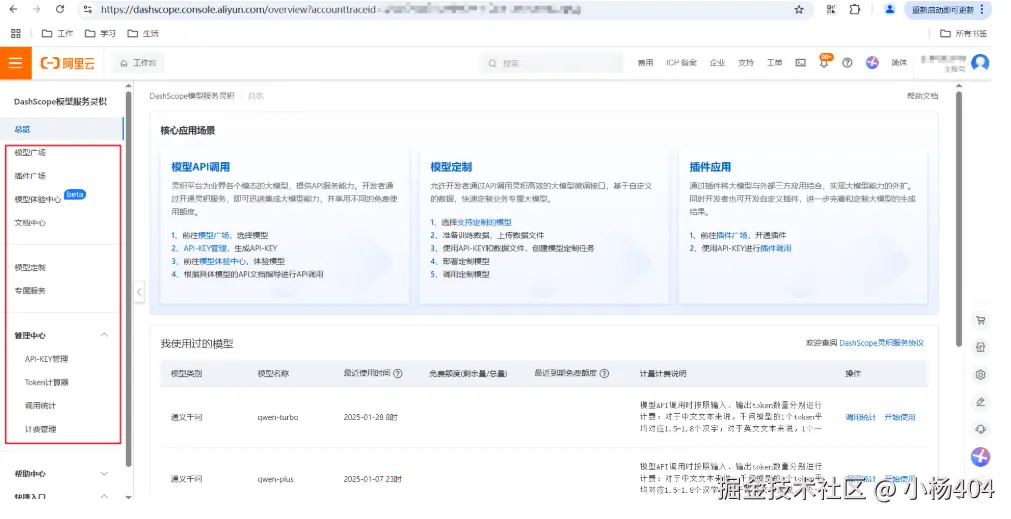Click API-KEY管理 link in step 2
This screenshot has height=519, width=1011.
click(x=205, y=248)
